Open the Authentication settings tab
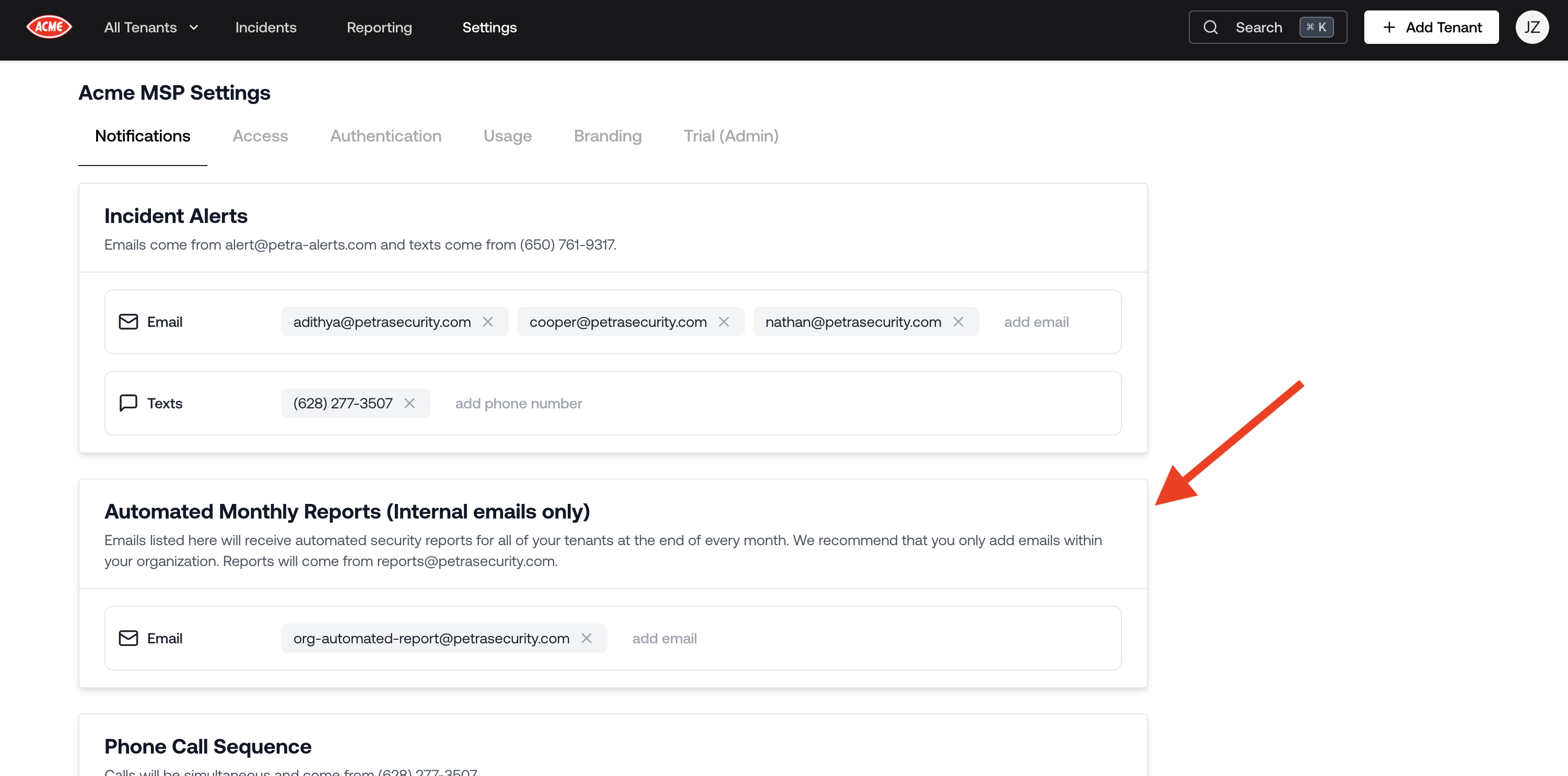 point(385,136)
